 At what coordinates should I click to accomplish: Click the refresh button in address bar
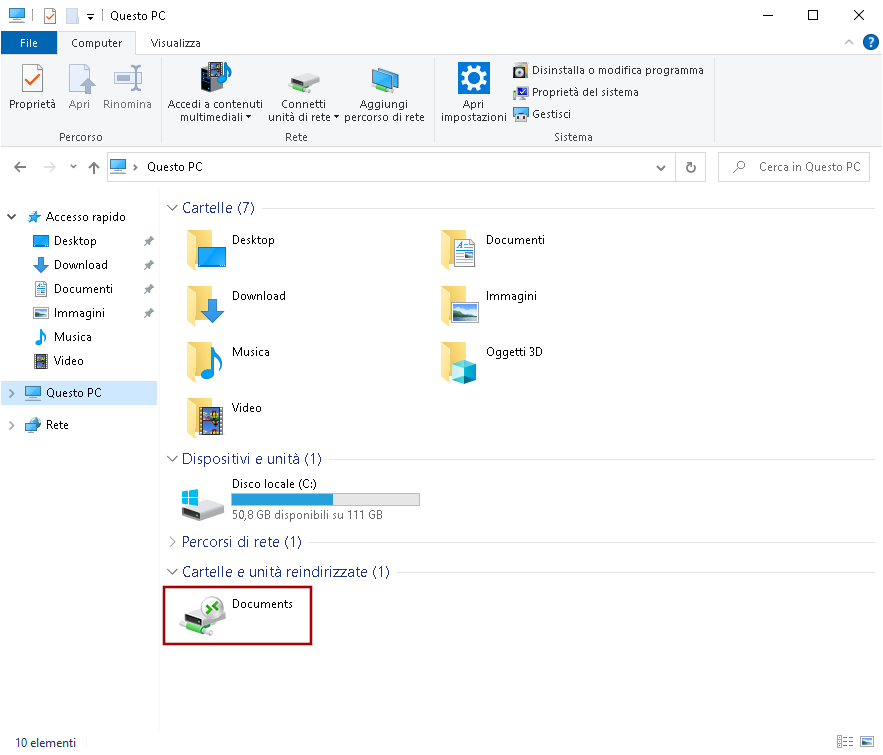point(690,168)
